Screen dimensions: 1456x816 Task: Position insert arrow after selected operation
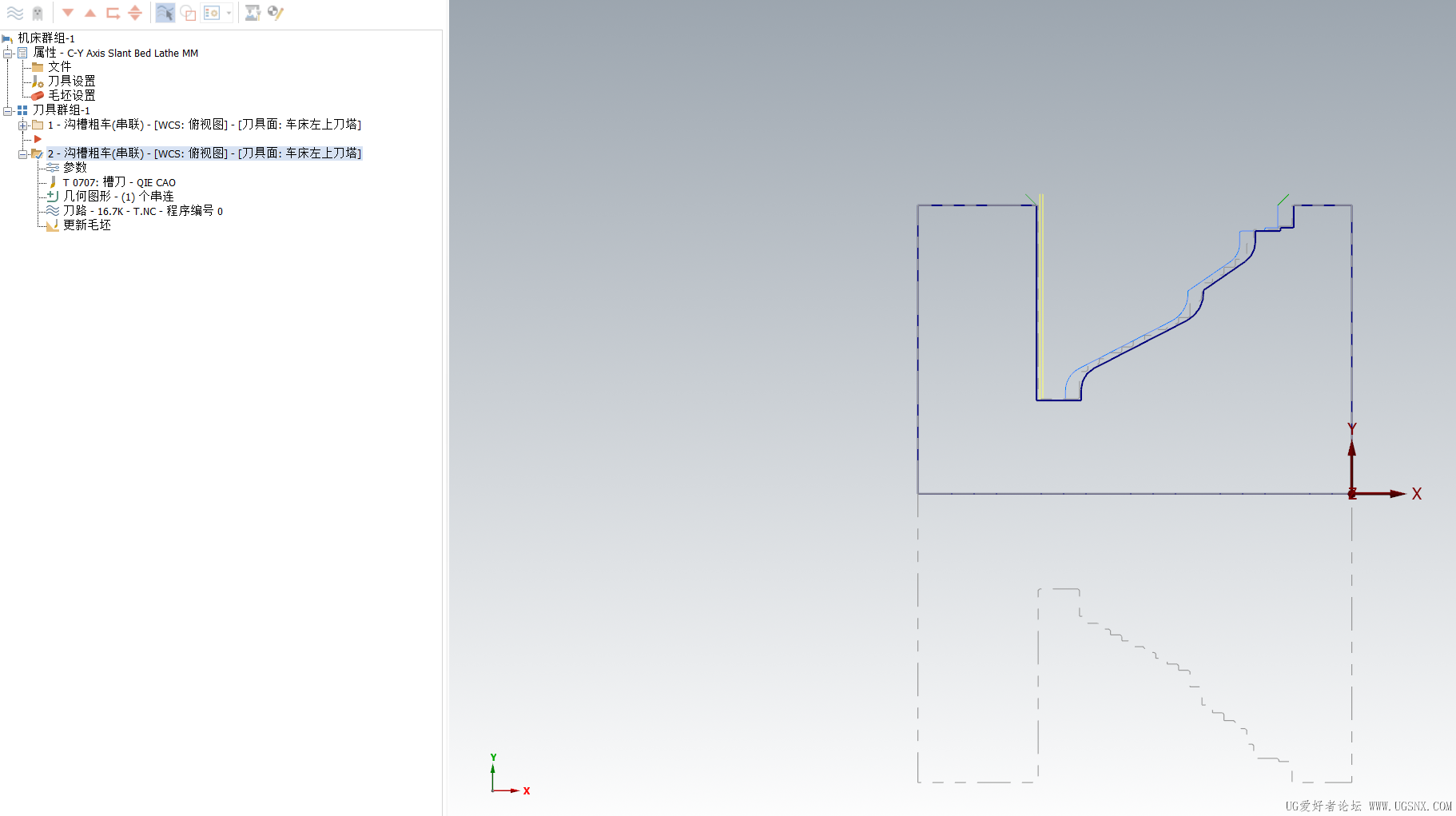coord(113,13)
